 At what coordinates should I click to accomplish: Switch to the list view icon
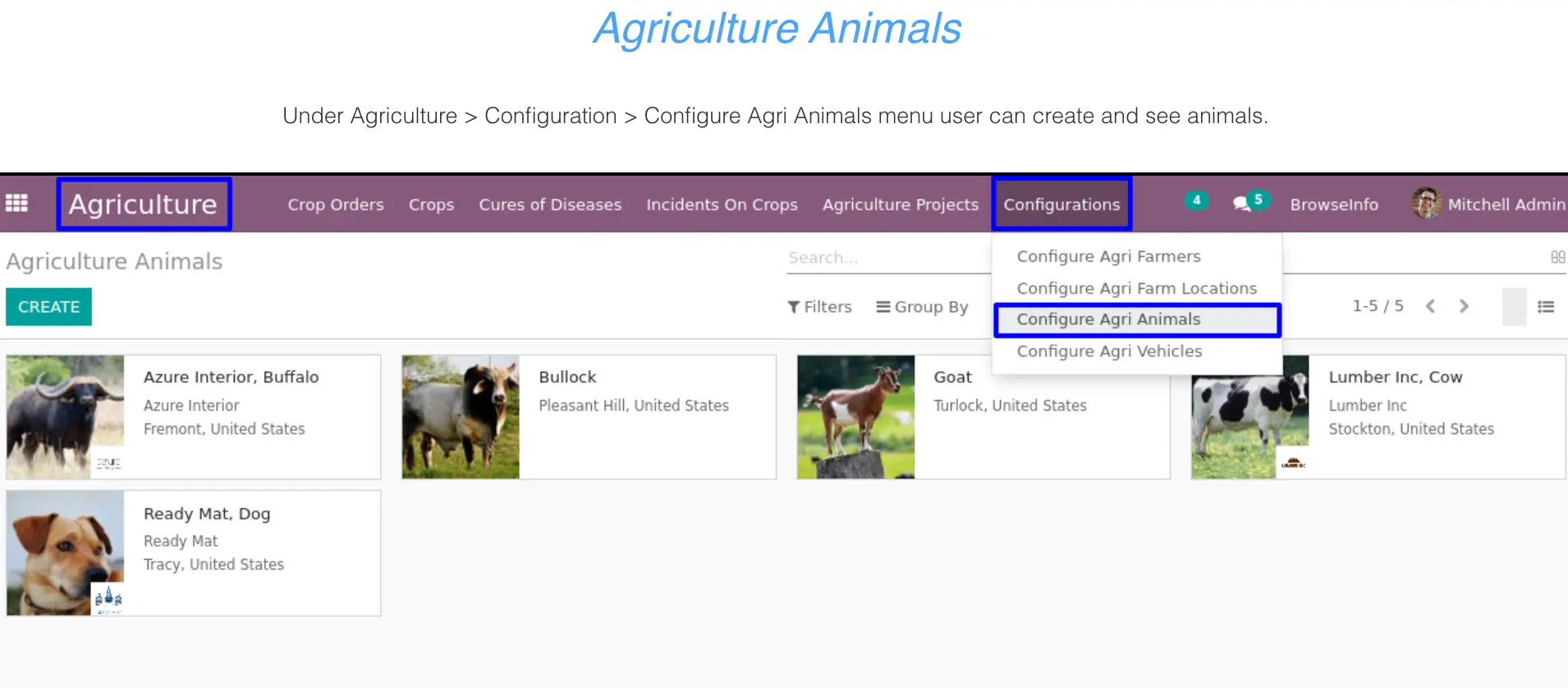click(x=1546, y=306)
